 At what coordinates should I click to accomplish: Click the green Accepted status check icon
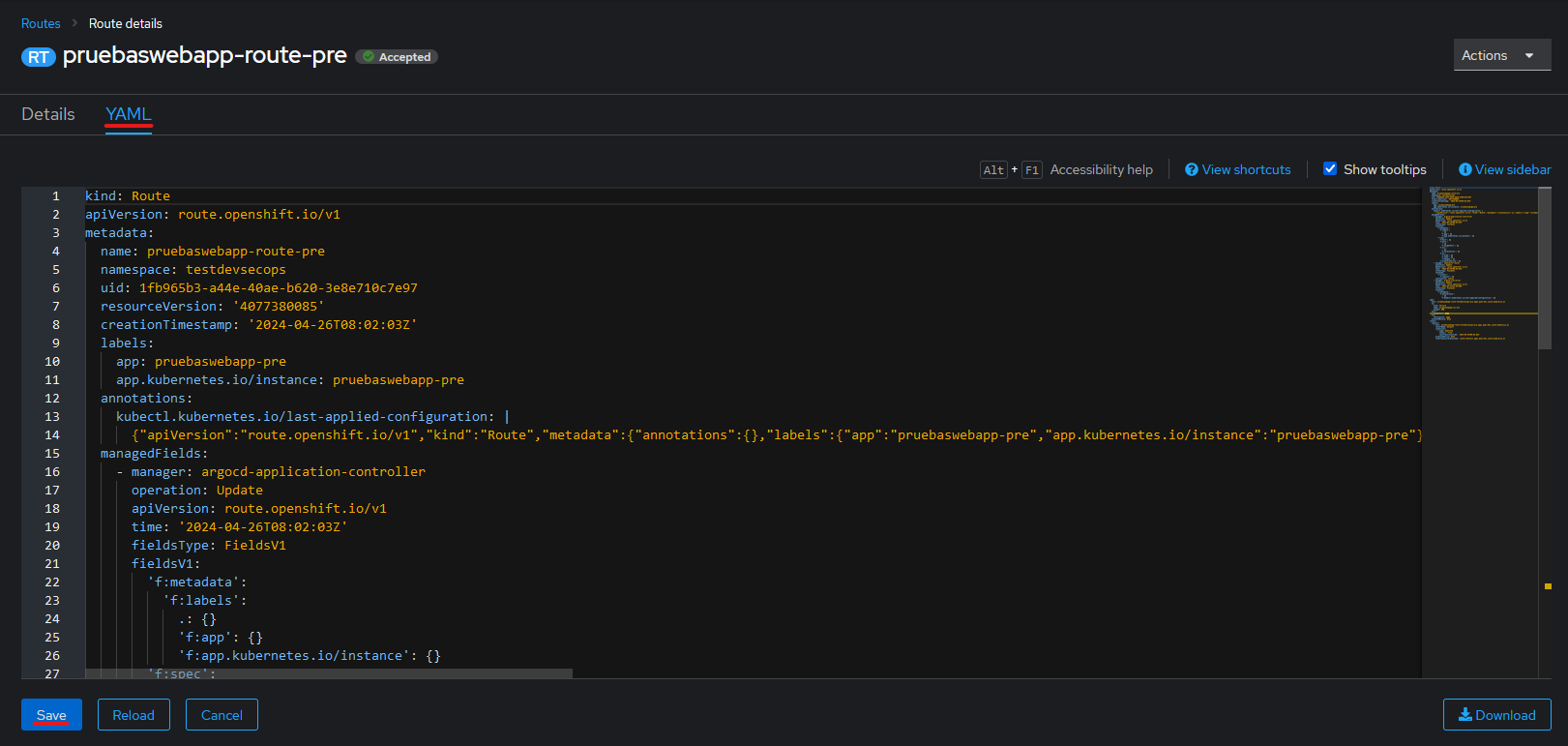click(369, 57)
